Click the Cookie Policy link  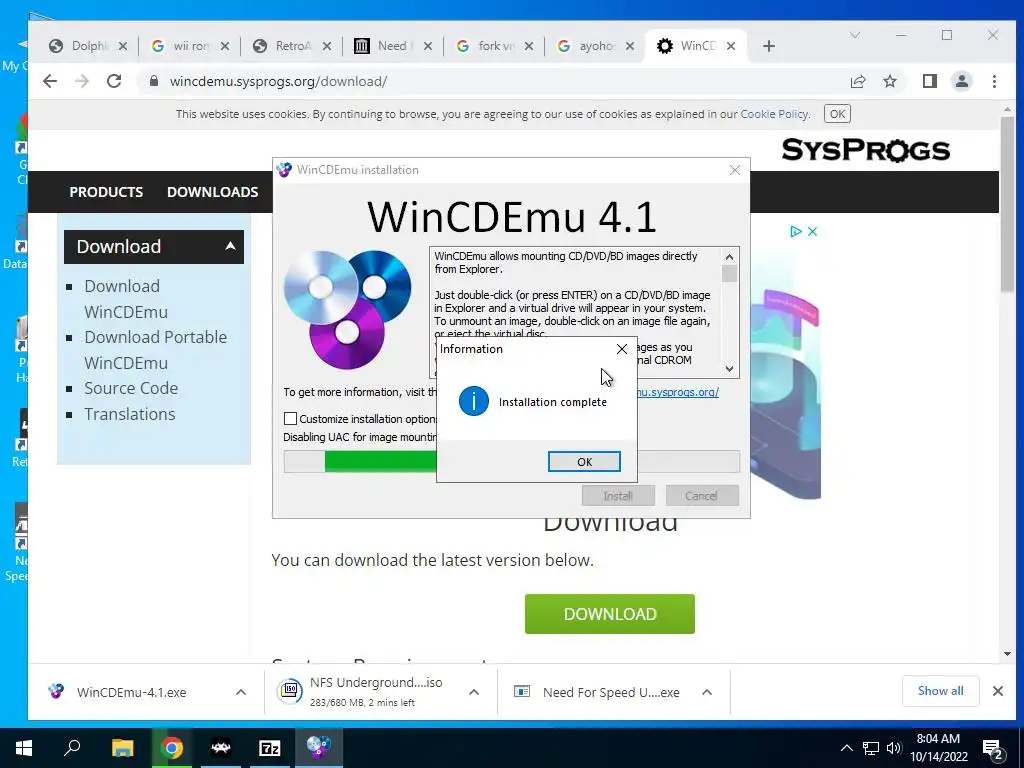(774, 114)
